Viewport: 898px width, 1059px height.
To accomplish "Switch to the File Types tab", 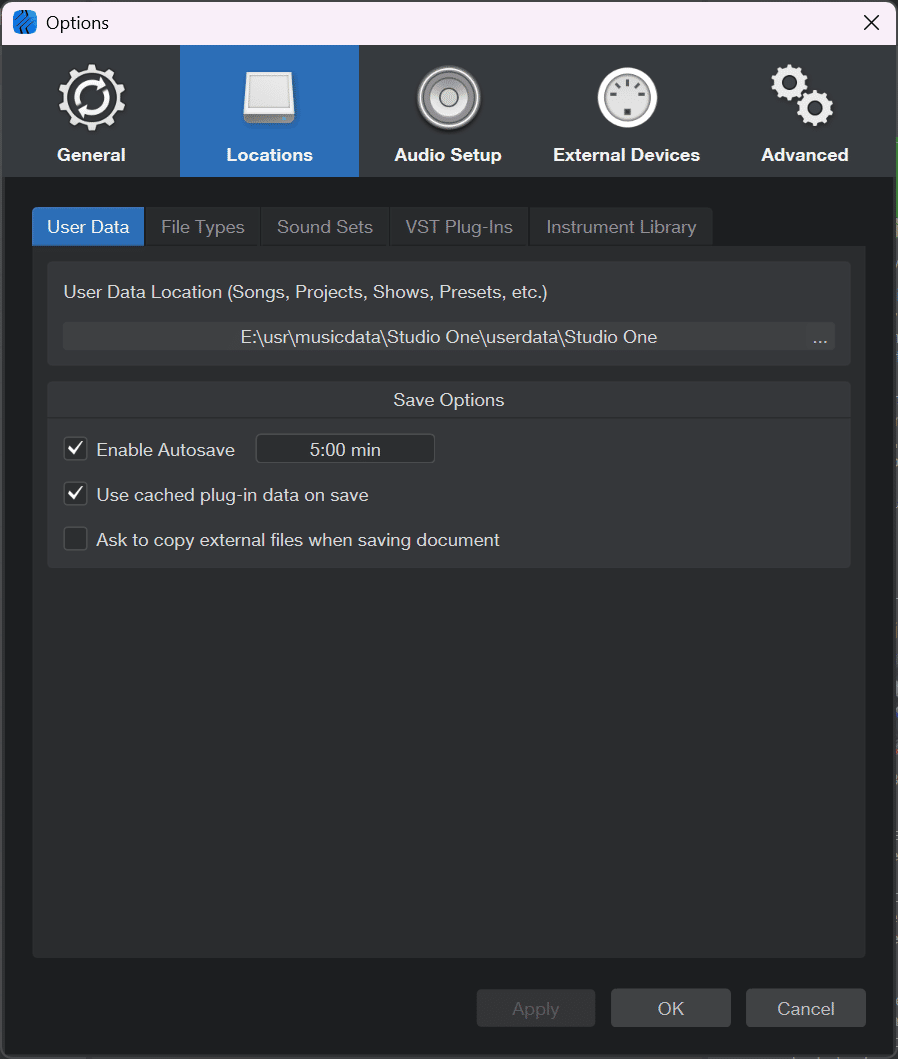I will (x=203, y=227).
